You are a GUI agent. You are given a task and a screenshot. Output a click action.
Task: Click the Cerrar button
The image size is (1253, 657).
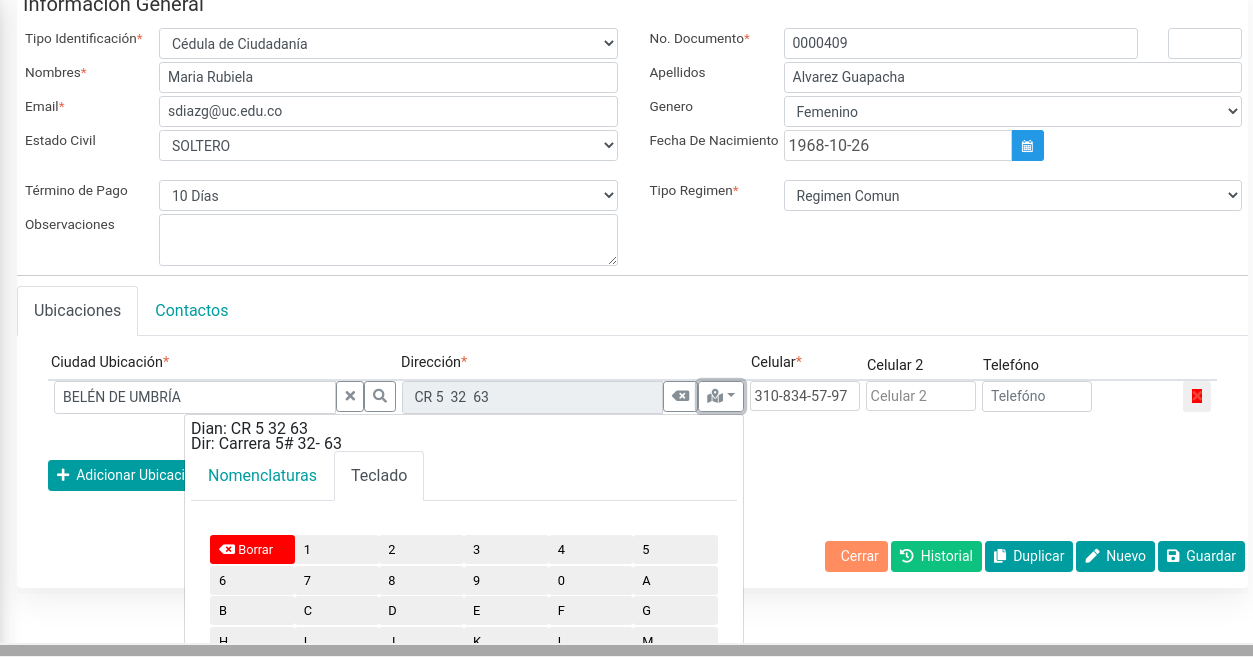pos(856,557)
